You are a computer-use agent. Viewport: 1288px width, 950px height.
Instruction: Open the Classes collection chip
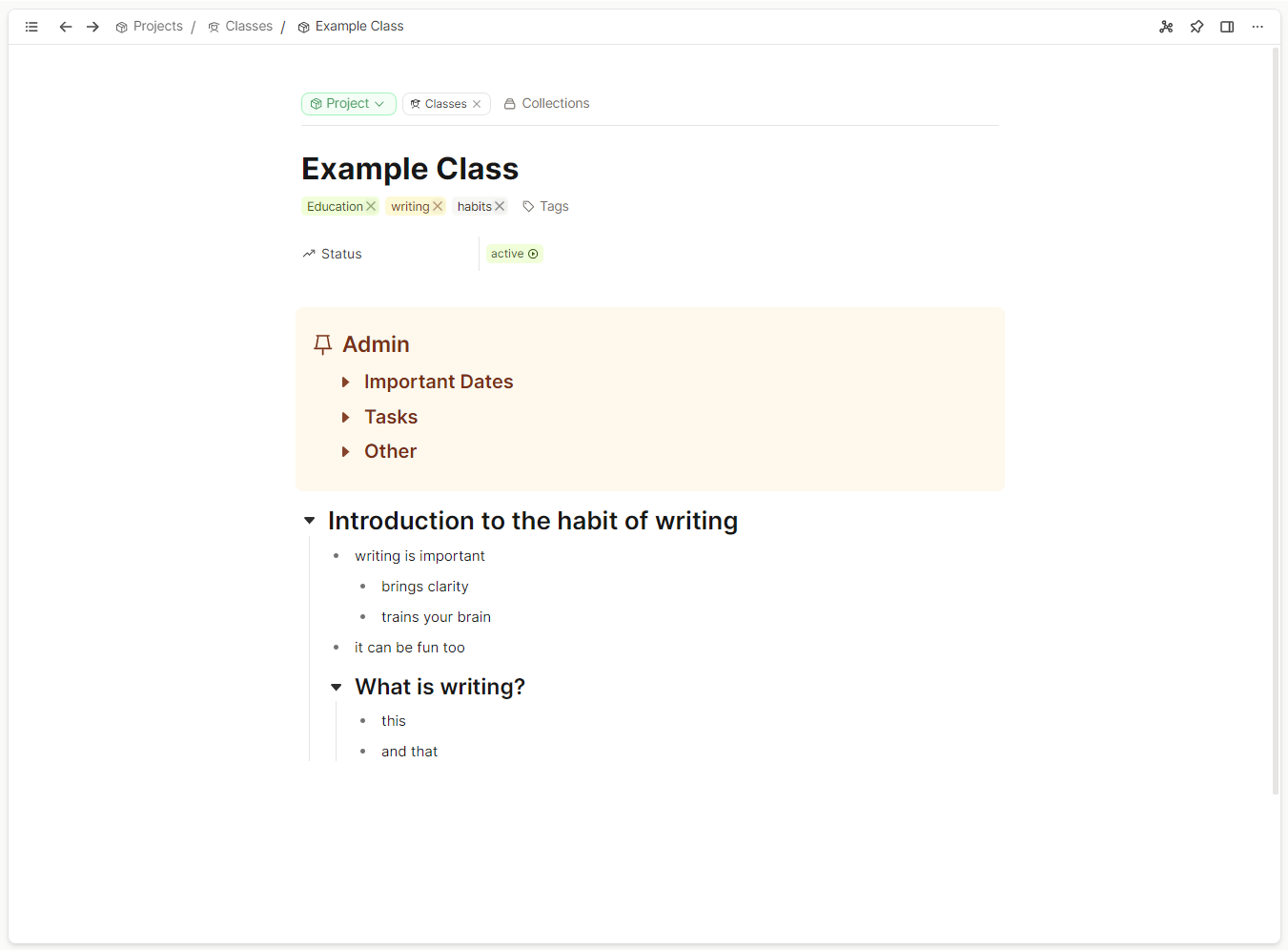coord(439,104)
